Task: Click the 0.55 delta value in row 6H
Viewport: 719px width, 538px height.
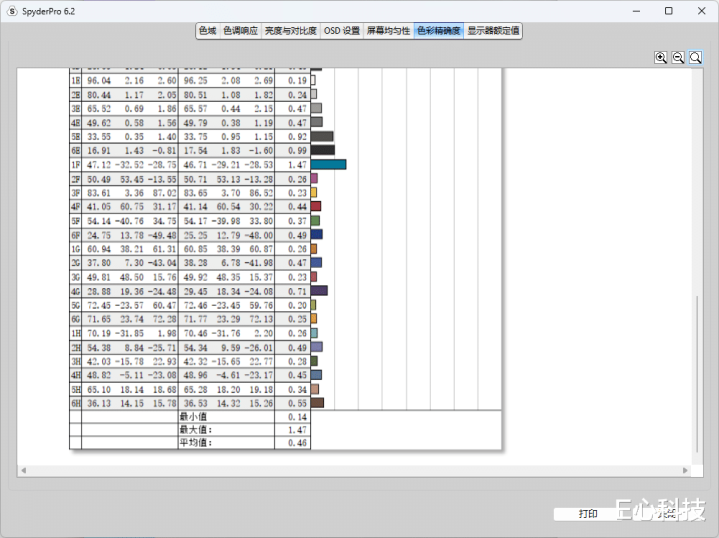Action: click(x=297, y=403)
